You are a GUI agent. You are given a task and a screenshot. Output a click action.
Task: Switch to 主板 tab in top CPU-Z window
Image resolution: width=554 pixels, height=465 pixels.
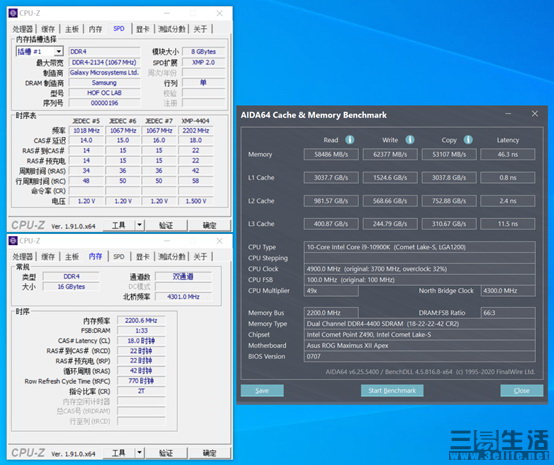click(72, 29)
